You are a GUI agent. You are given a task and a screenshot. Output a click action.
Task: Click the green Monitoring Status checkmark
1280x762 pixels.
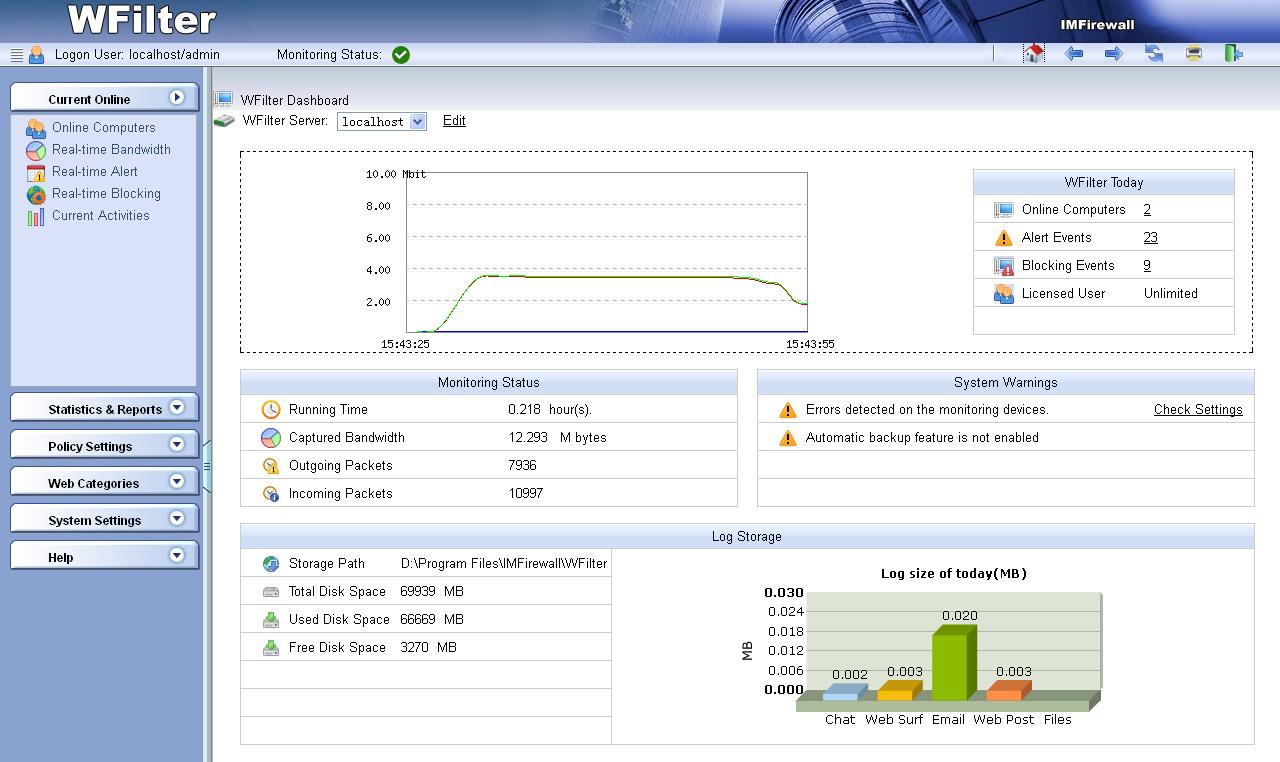pos(401,55)
